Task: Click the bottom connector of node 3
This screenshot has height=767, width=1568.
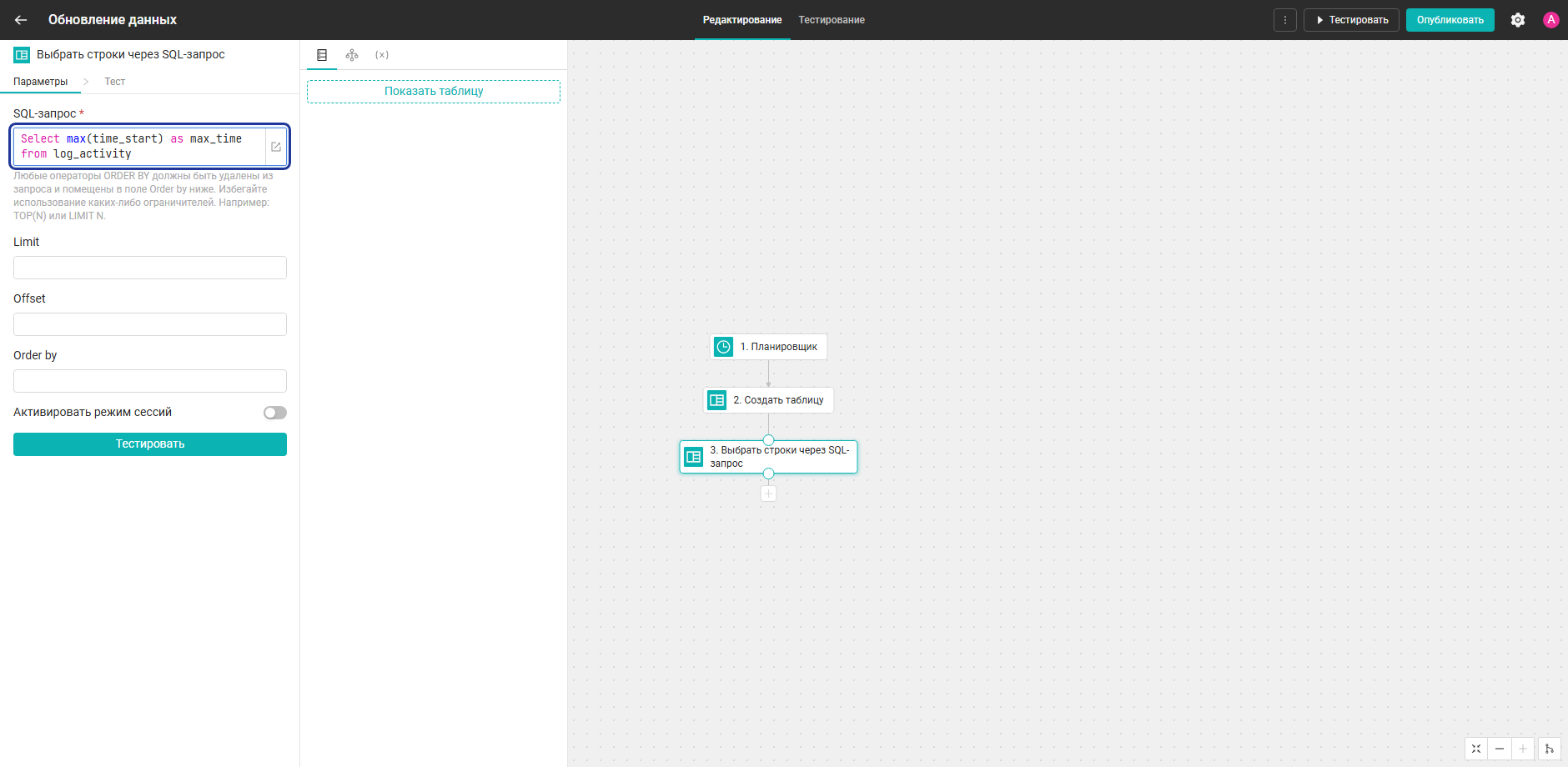Action: (x=768, y=474)
